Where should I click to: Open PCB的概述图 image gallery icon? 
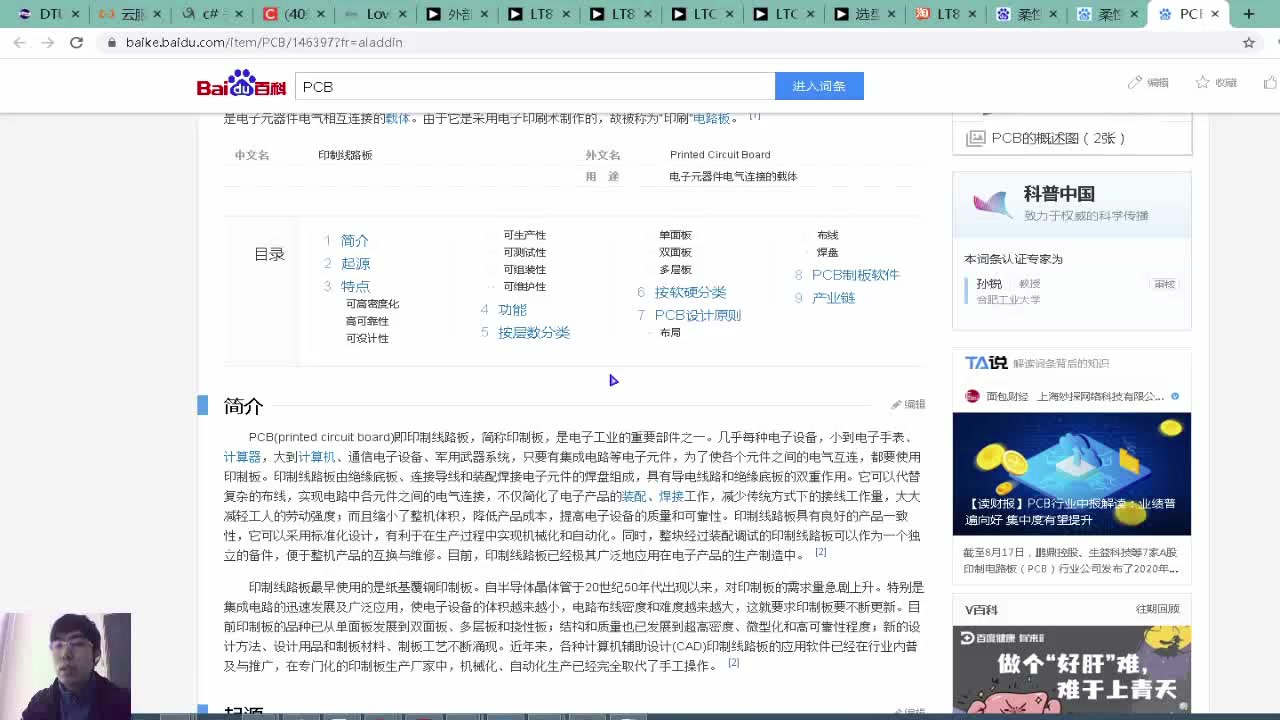pos(975,138)
